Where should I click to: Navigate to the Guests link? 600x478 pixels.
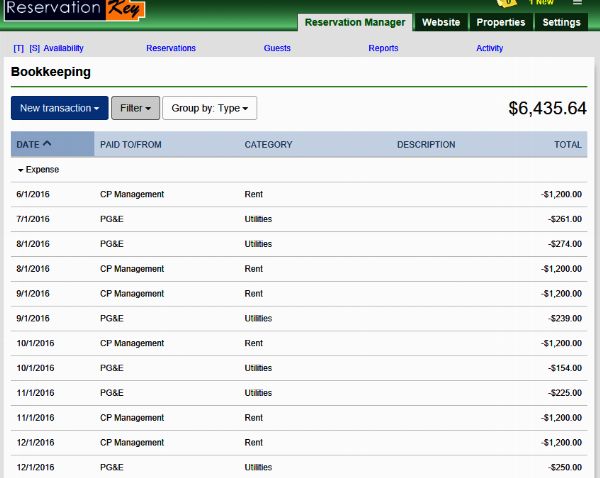coord(277,48)
